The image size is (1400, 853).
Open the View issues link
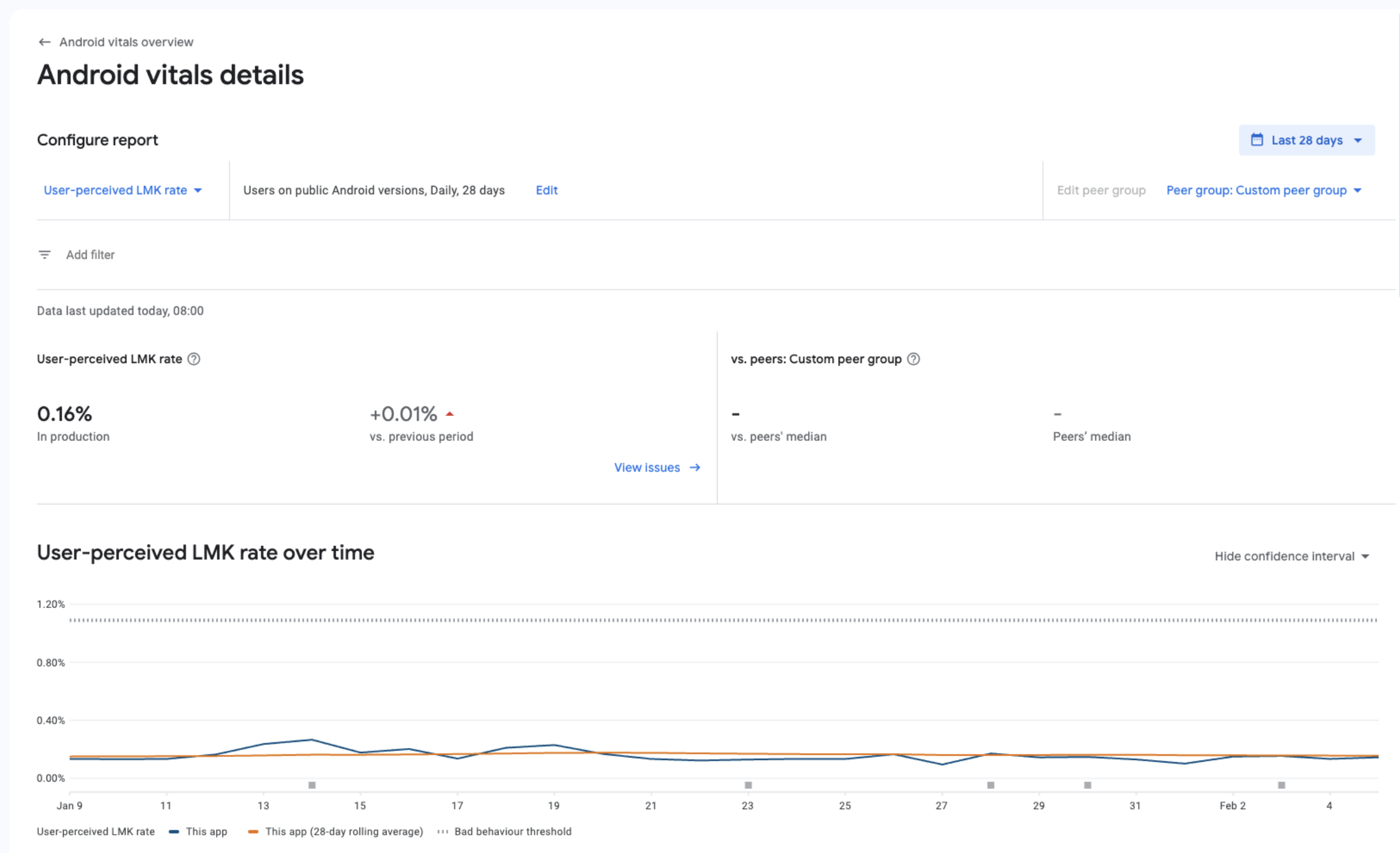point(647,467)
